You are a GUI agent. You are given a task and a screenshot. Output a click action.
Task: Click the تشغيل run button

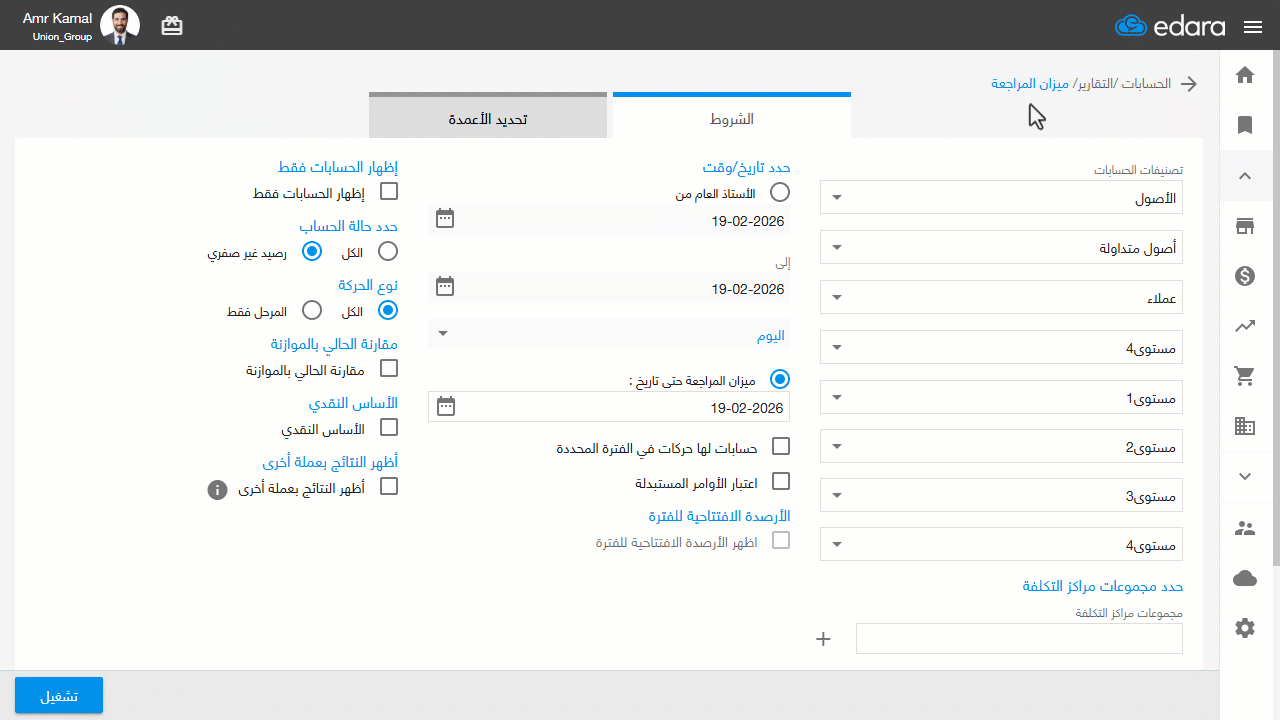(59, 695)
